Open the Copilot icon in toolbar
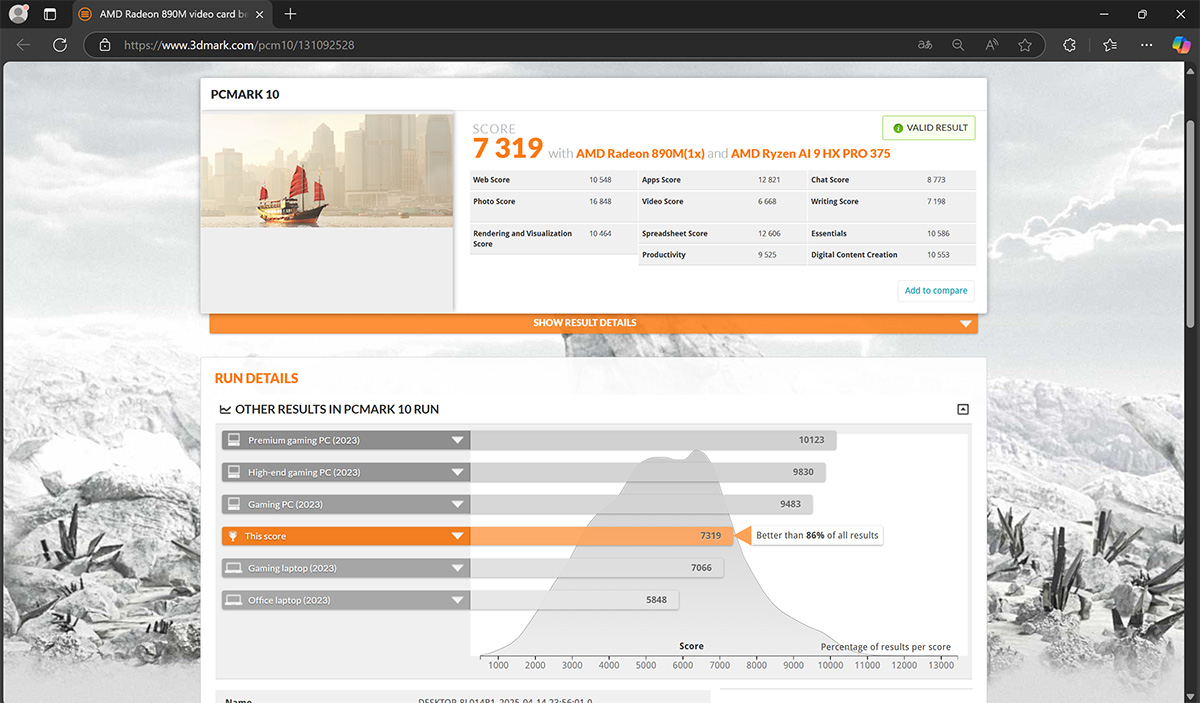The image size is (1200, 703). (x=1181, y=45)
